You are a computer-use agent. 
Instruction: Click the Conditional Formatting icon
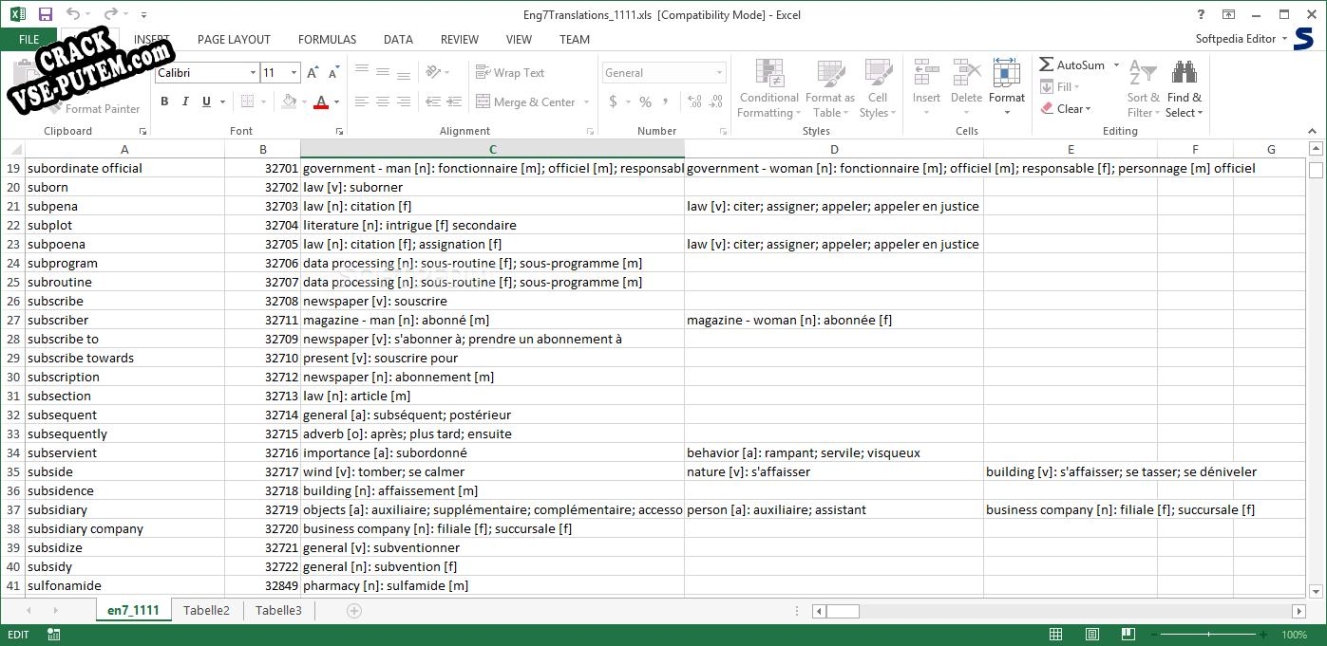coord(768,75)
